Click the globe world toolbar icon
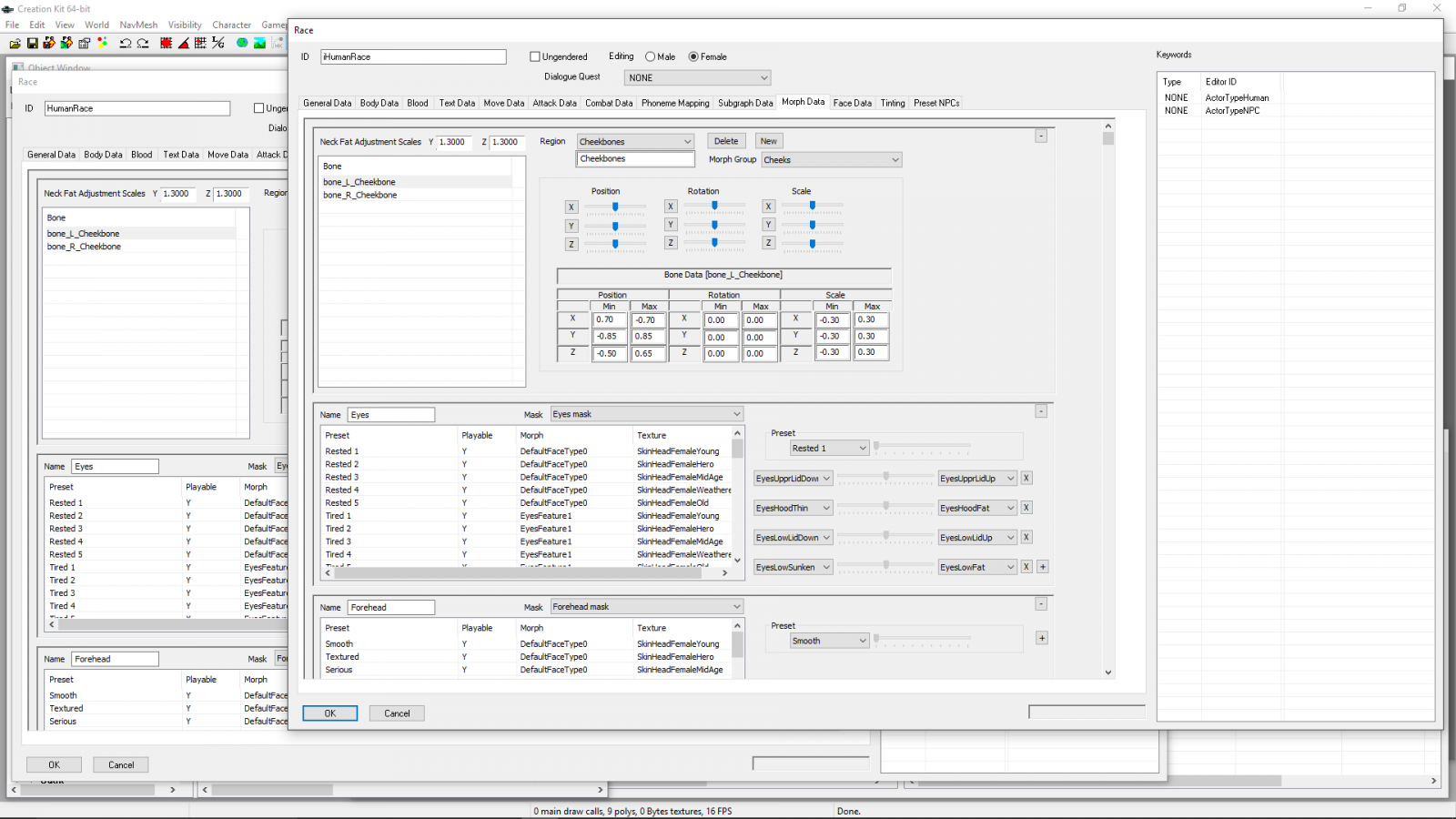Viewport: 1456px width, 819px height. coord(242,43)
